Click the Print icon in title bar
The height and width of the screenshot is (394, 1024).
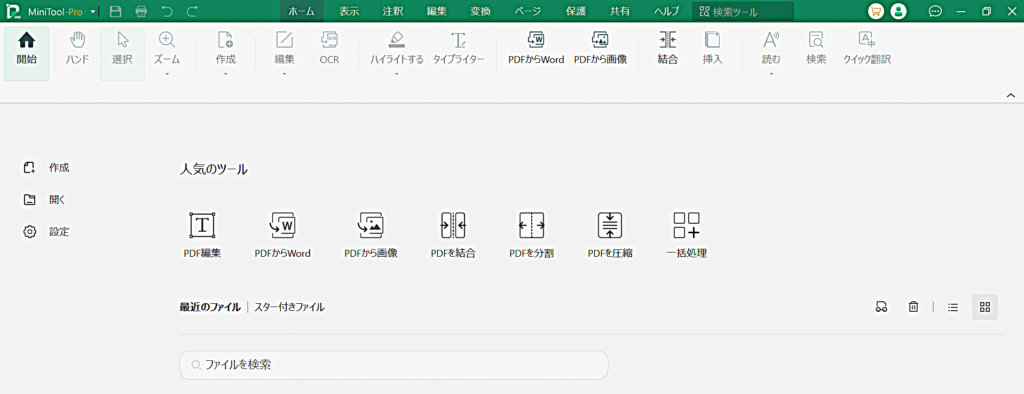pos(141,11)
